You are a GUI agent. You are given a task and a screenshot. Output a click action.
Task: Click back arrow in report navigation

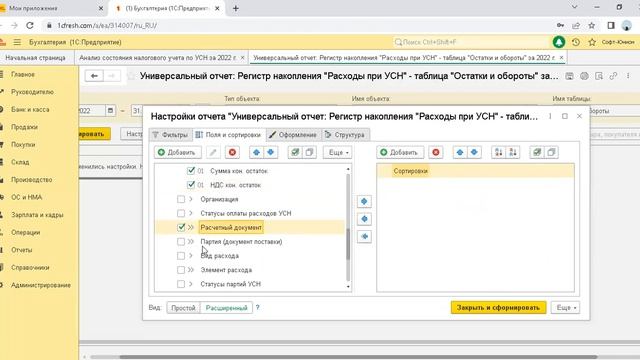(x=94, y=76)
